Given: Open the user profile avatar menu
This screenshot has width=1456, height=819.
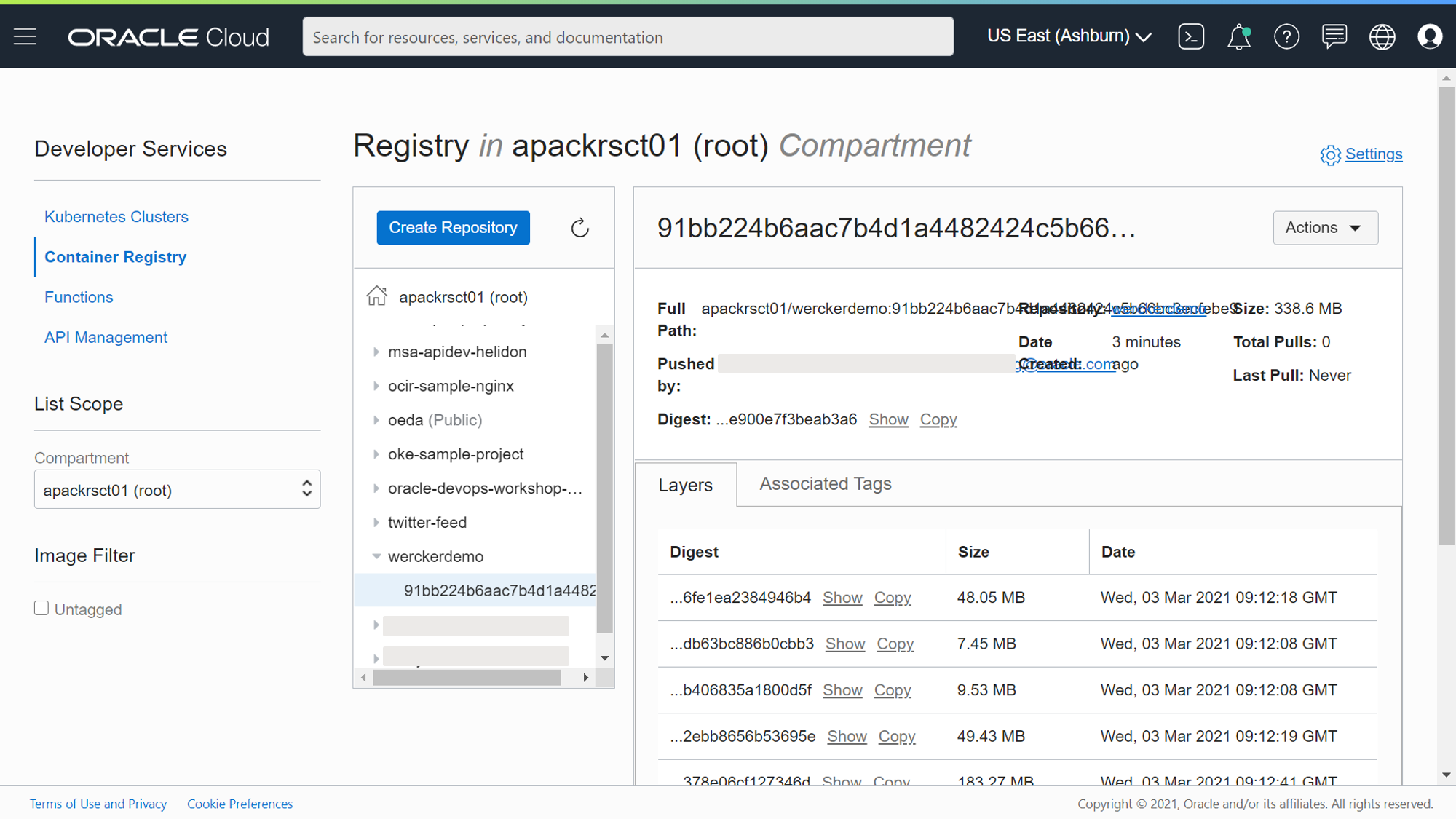Looking at the screenshot, I should tap(1430, 36).
